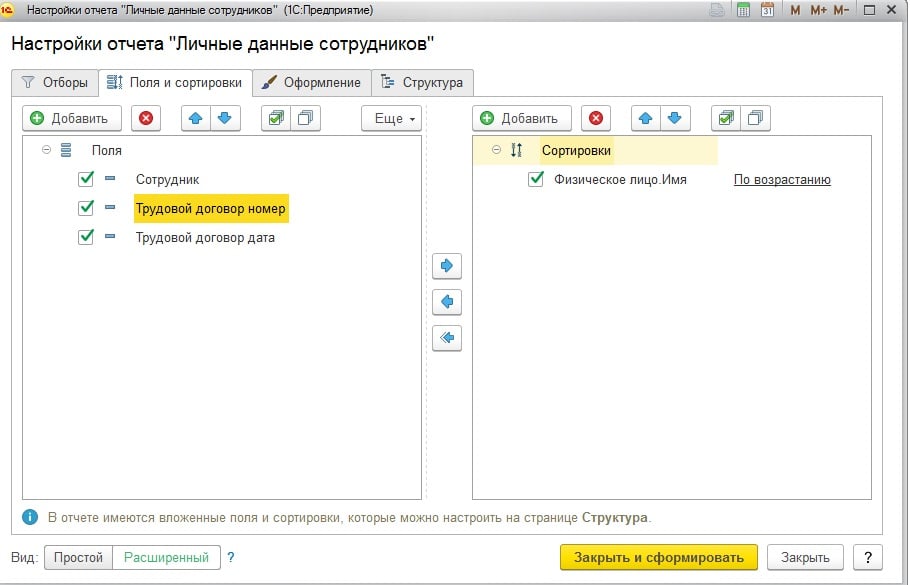The image size is (910, 585).
Task: Click right arrow to add field to sorting
Action: pos(447,266)
